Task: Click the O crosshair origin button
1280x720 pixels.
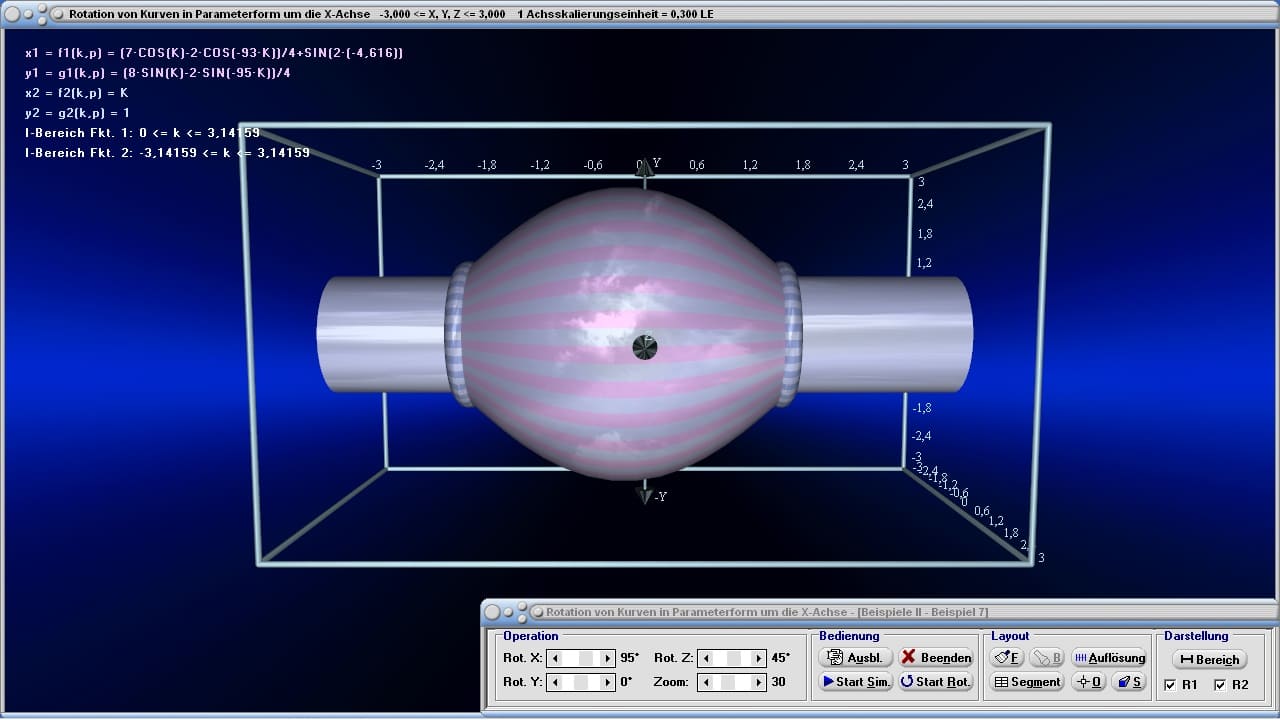Action: 1088,681
